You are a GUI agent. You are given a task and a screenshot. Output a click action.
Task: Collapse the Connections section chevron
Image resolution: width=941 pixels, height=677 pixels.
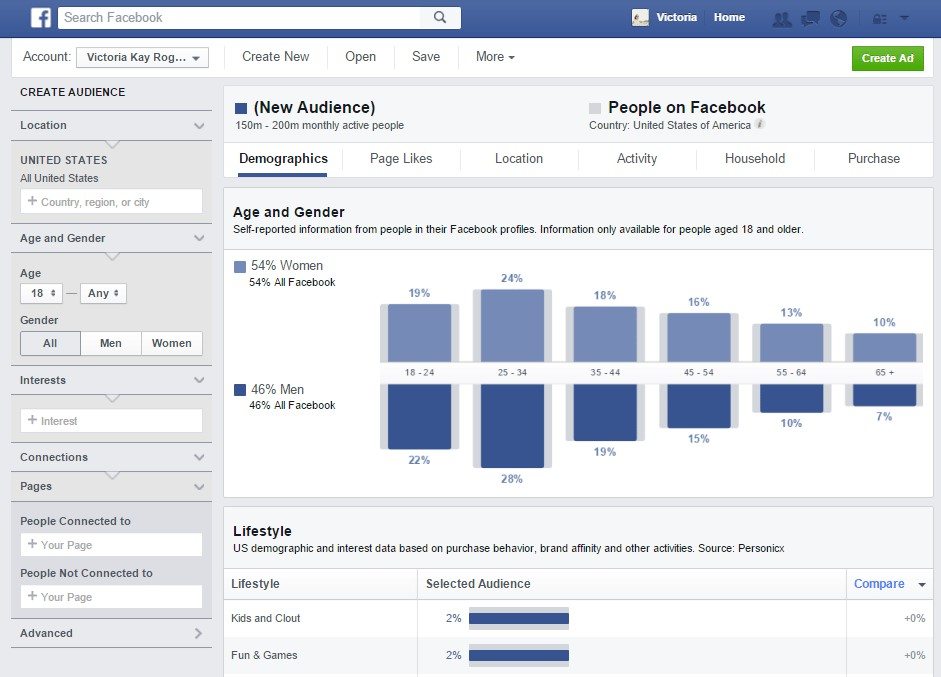click(x=199, y=457)
